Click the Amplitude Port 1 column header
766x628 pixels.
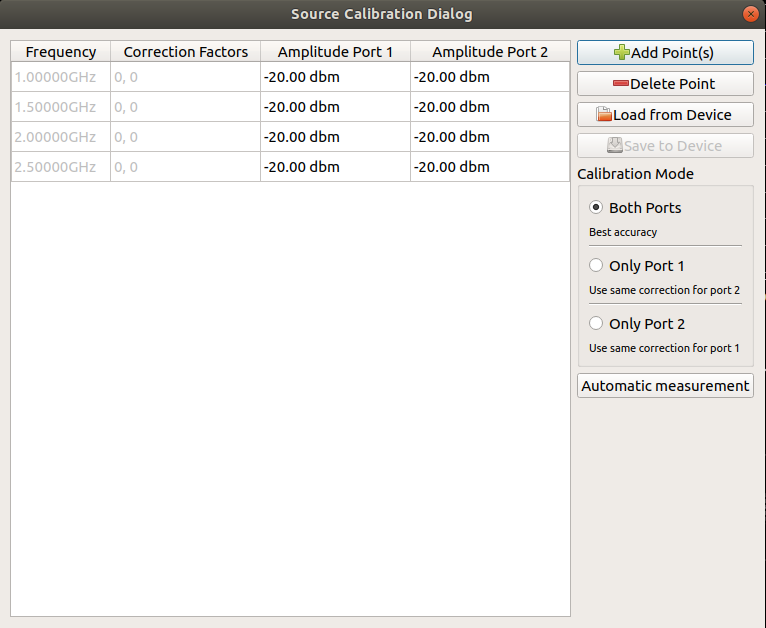tap(335, 52)
